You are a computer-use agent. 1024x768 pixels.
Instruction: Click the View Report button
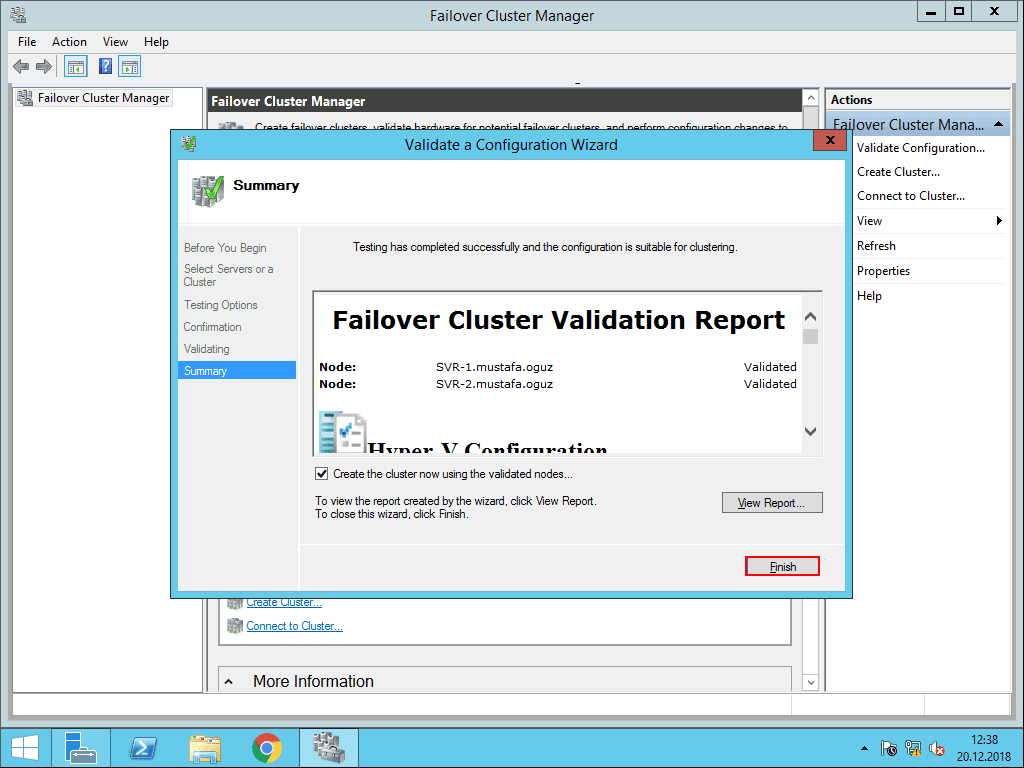(772, 502)
